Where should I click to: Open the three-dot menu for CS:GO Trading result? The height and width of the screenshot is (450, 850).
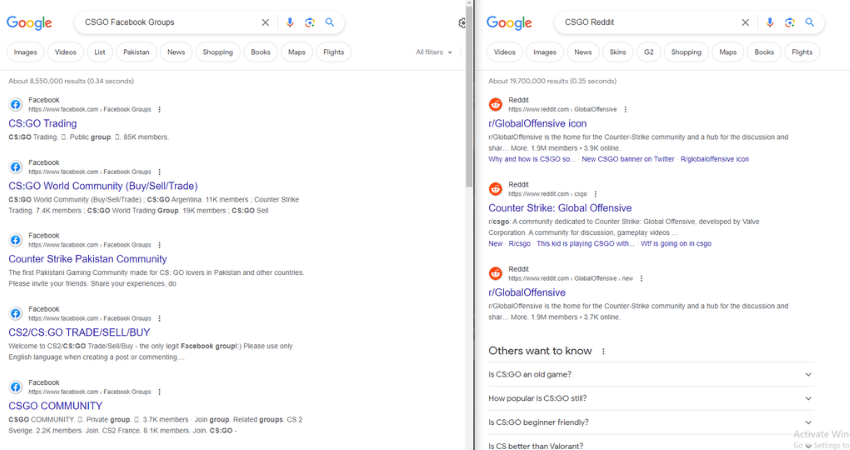(159, 110)
